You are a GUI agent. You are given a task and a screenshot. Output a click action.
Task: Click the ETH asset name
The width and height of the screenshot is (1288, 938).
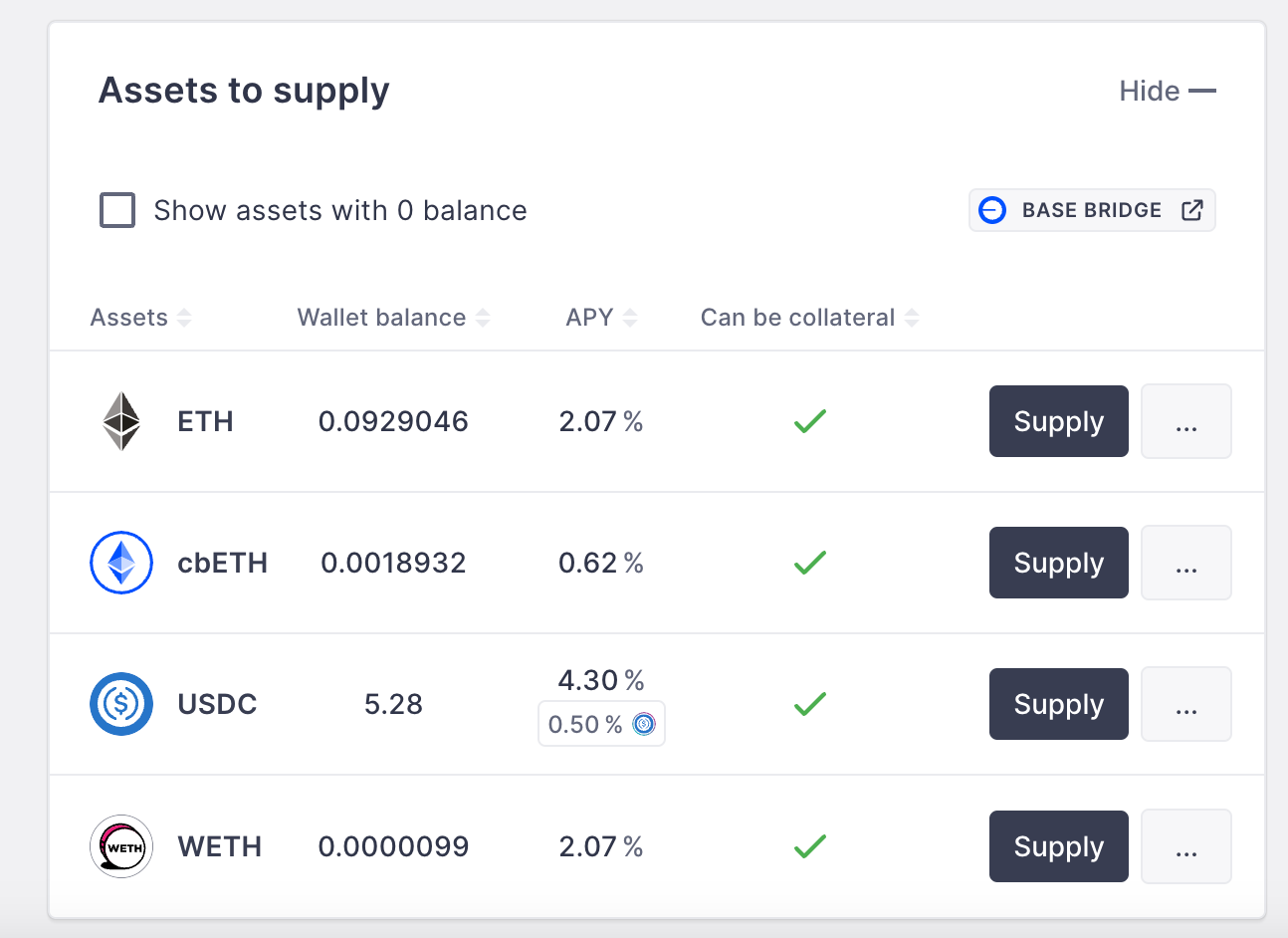[205, 421]
